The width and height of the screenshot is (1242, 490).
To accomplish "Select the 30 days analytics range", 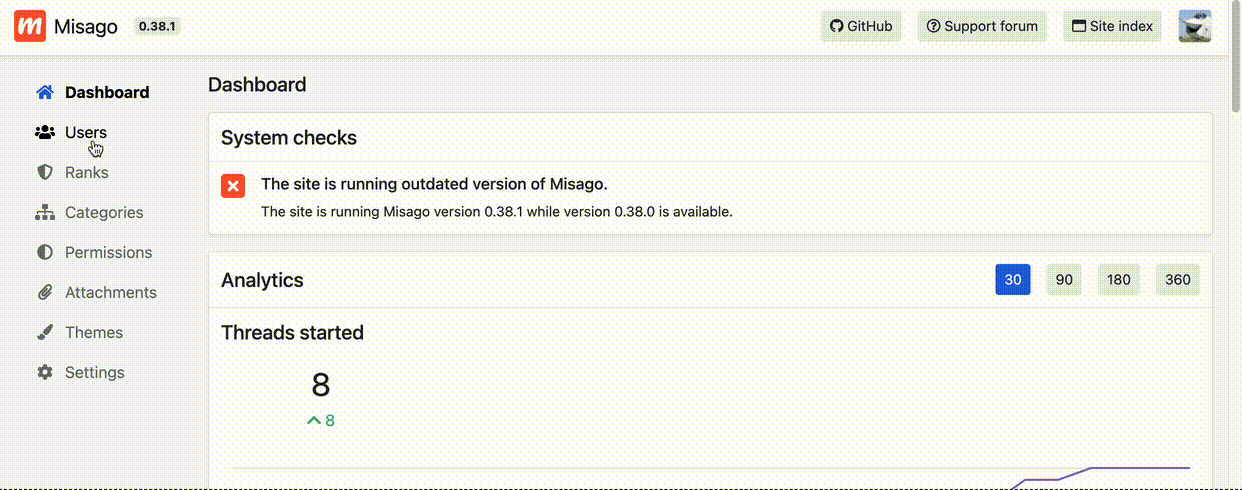I will click(1012, 280).
